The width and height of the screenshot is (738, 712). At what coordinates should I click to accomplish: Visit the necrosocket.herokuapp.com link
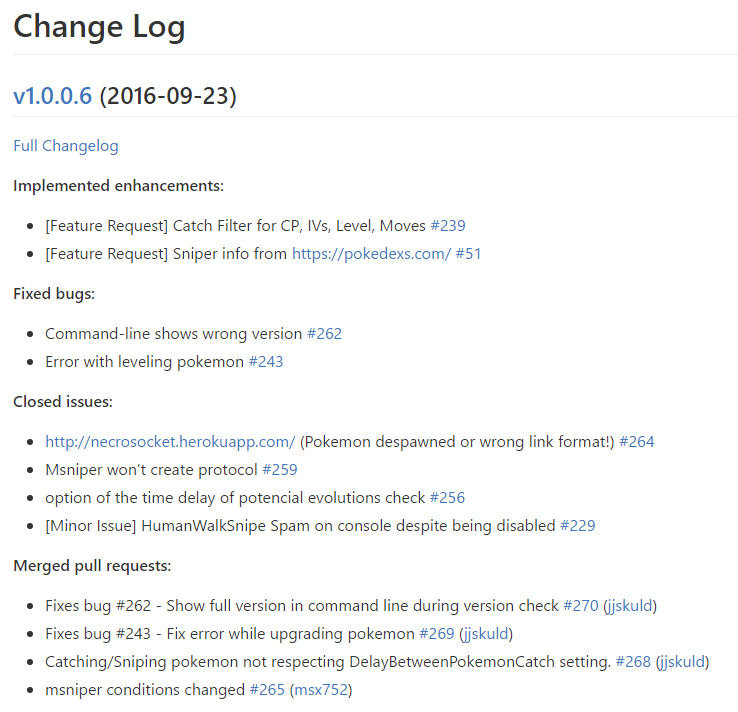point(170,442)
